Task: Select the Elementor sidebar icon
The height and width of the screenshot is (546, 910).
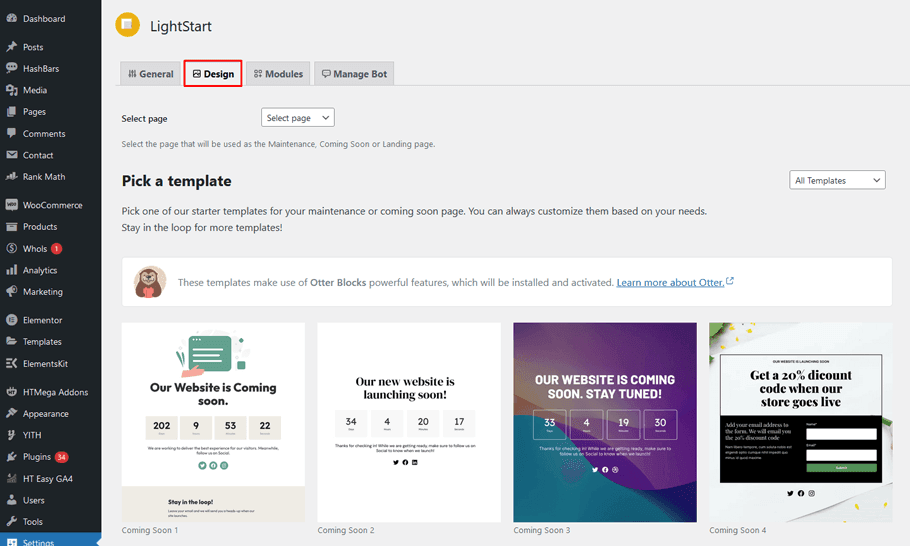Action: (x=12, y=320)
